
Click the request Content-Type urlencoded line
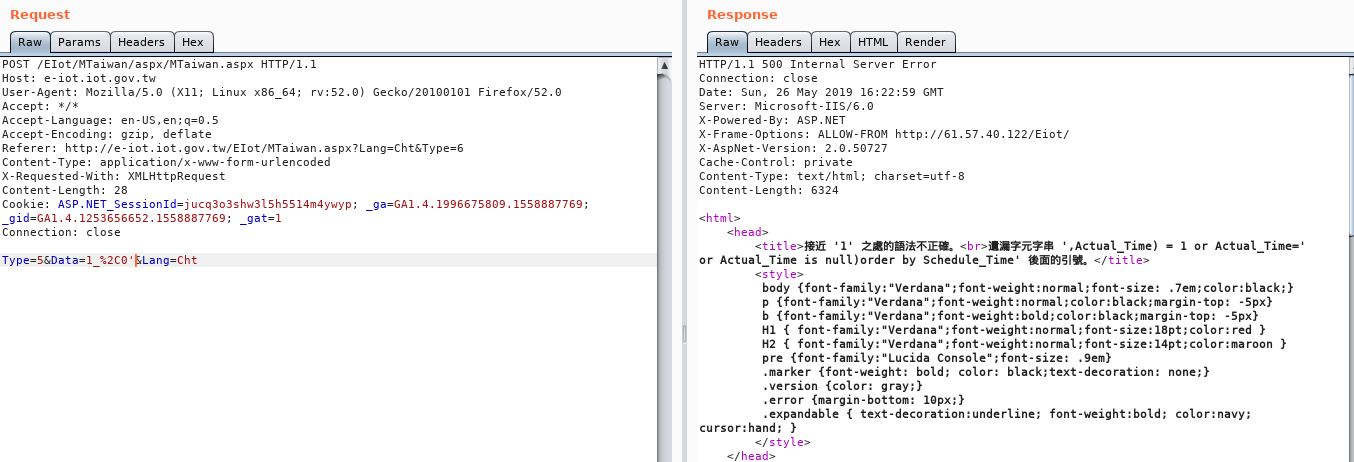point(166,162)
